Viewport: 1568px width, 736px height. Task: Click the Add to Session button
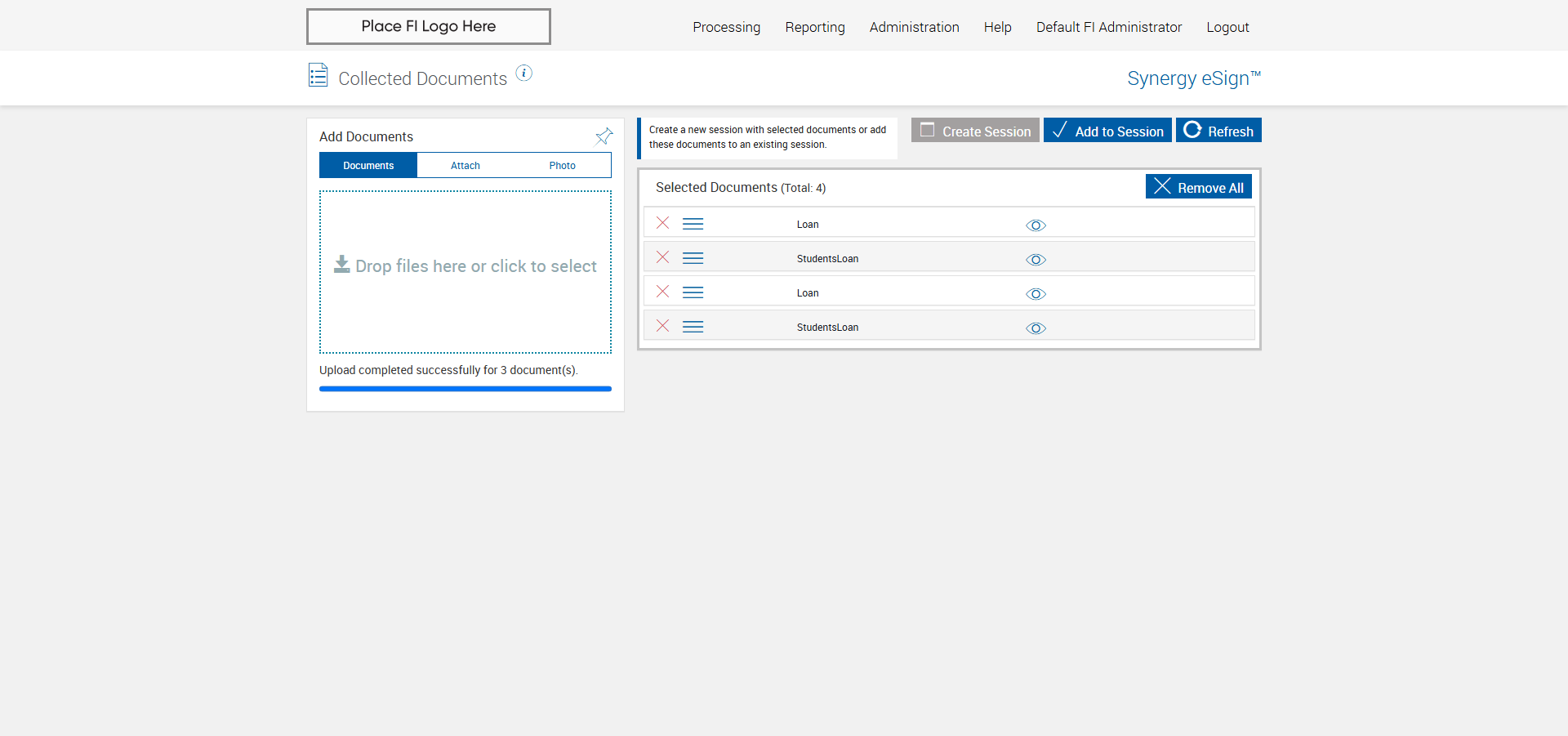[x=1107, y=131]
